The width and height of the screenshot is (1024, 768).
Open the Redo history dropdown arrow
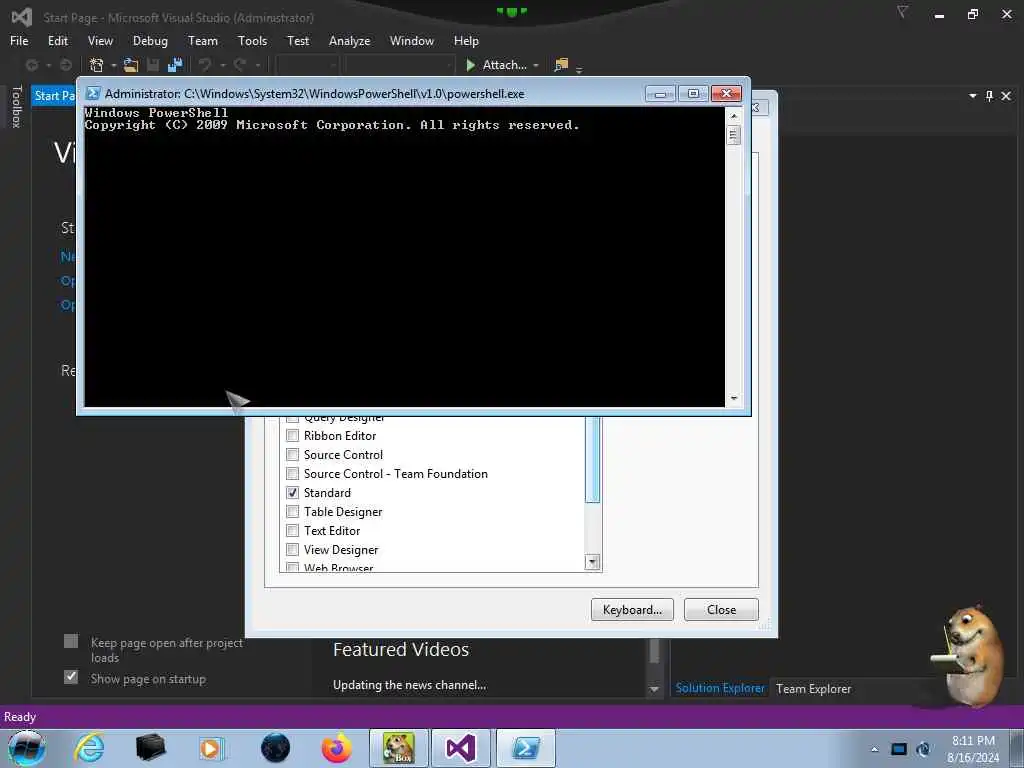click(257, 65)
